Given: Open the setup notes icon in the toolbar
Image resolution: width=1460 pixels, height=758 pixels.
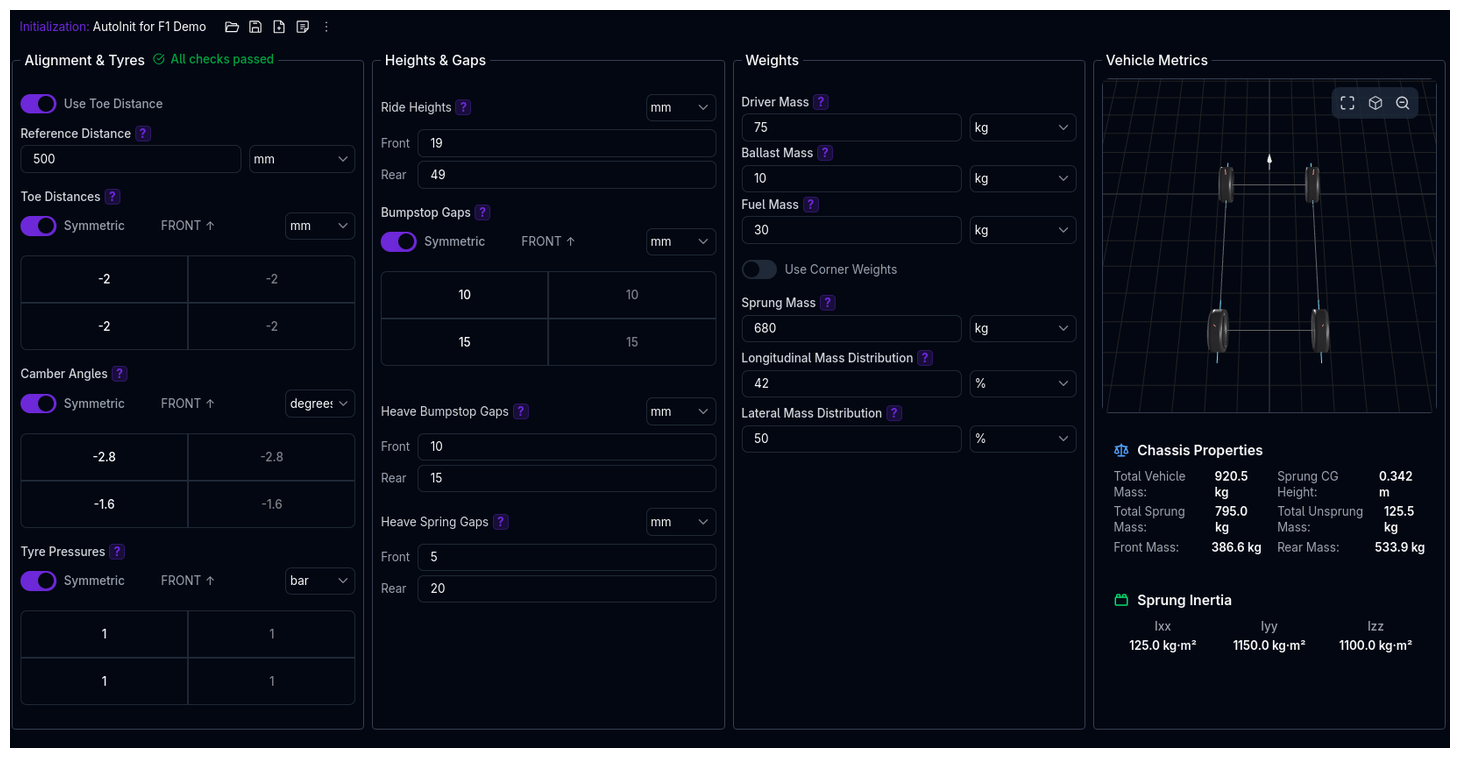Looking at the screenshot, I should 303,26.
